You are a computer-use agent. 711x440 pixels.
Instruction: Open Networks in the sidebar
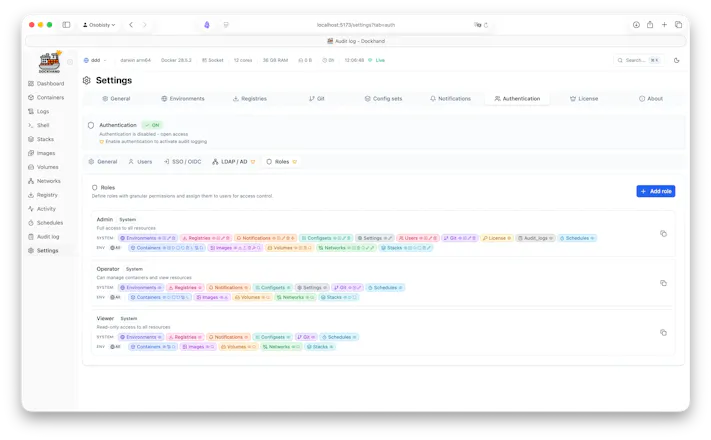pyautogui.click(x=44, y=181)
